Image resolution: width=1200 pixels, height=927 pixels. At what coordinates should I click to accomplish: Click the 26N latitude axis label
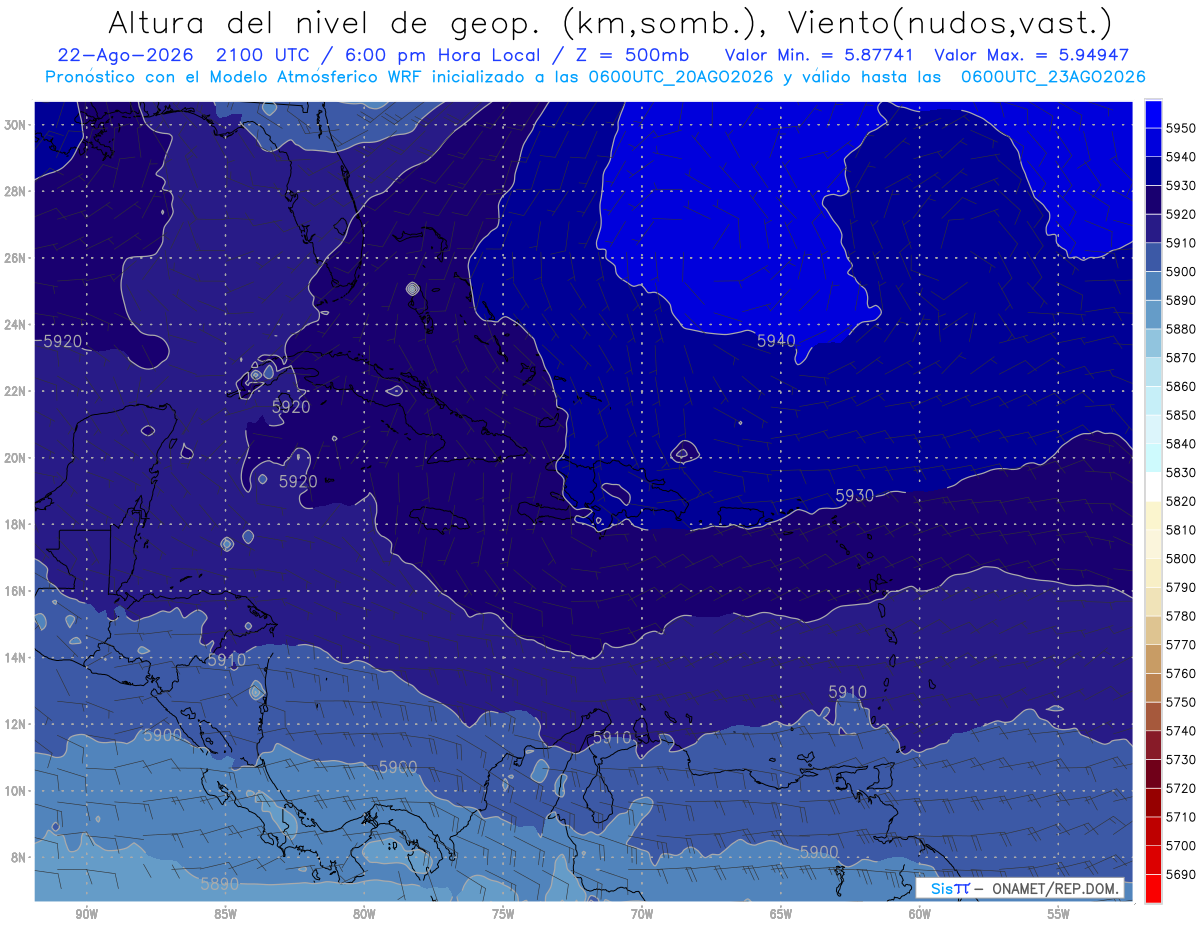pyautogui.click(x=15, y=258)
